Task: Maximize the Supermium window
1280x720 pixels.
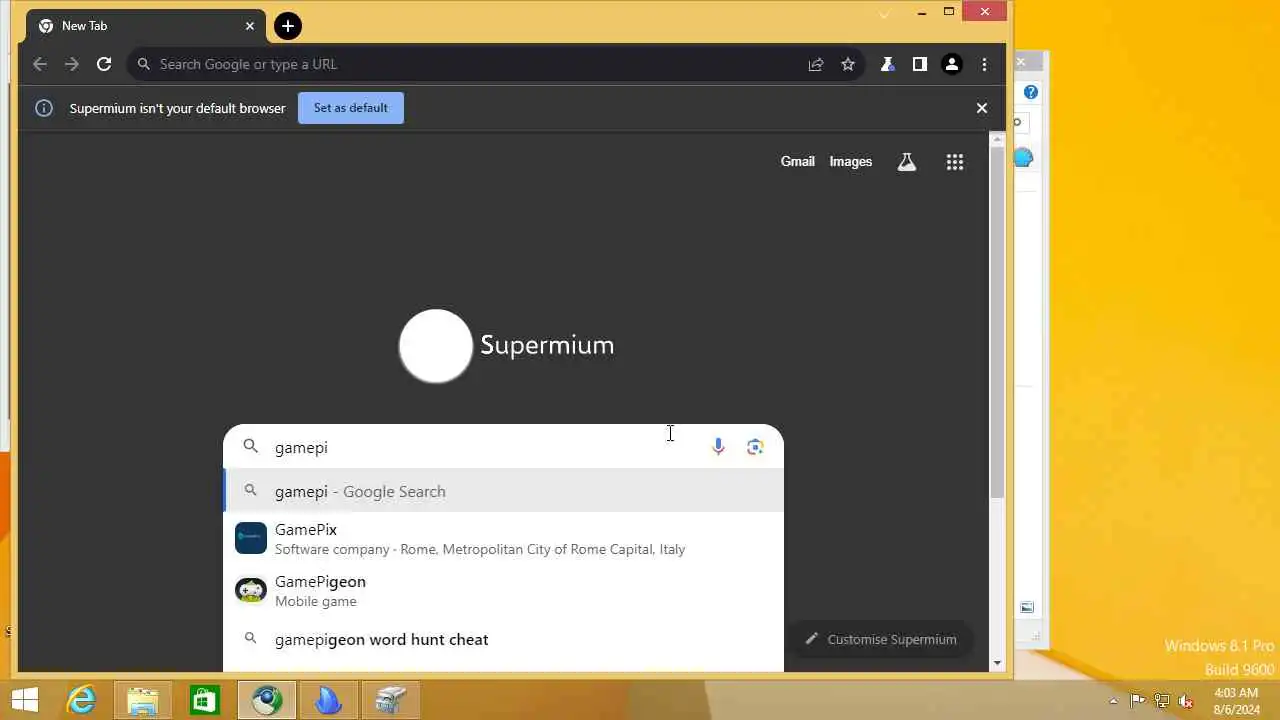Action: (949, 12)
